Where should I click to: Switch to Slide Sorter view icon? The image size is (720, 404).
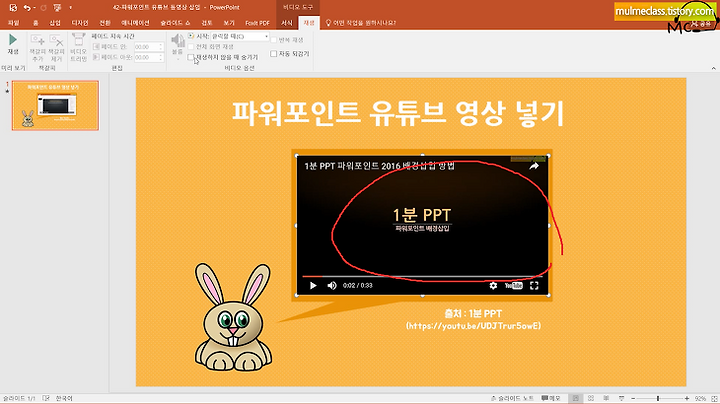[x=591, y=398]
